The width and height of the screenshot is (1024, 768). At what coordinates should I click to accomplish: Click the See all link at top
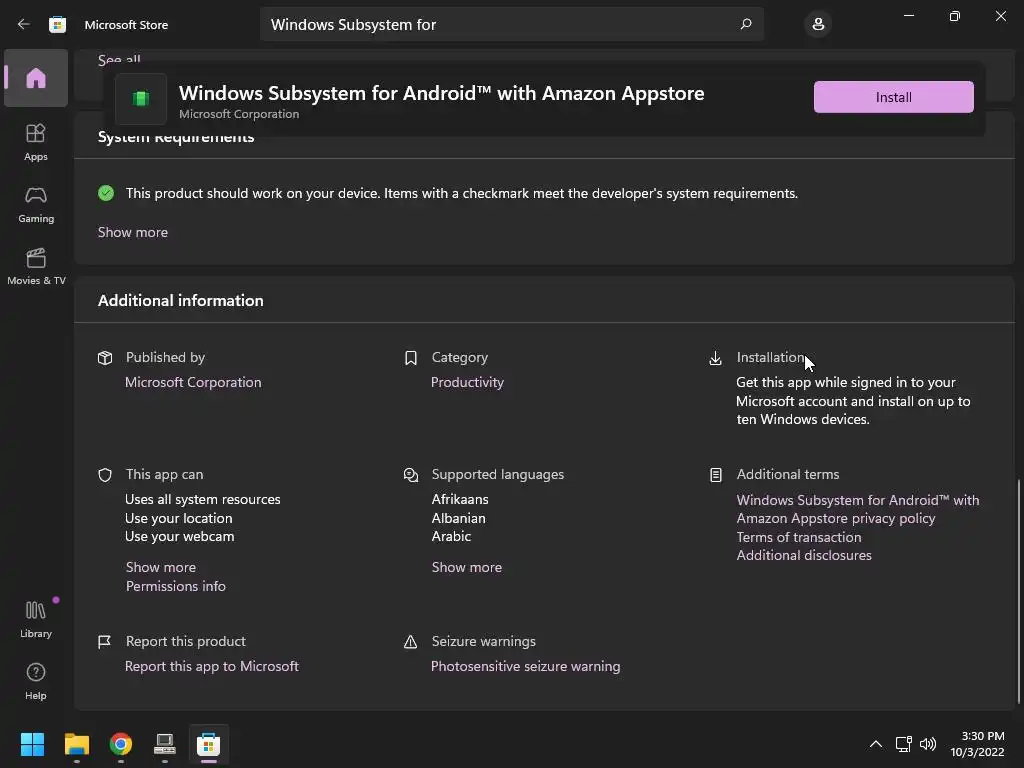(x=119, y=60)
